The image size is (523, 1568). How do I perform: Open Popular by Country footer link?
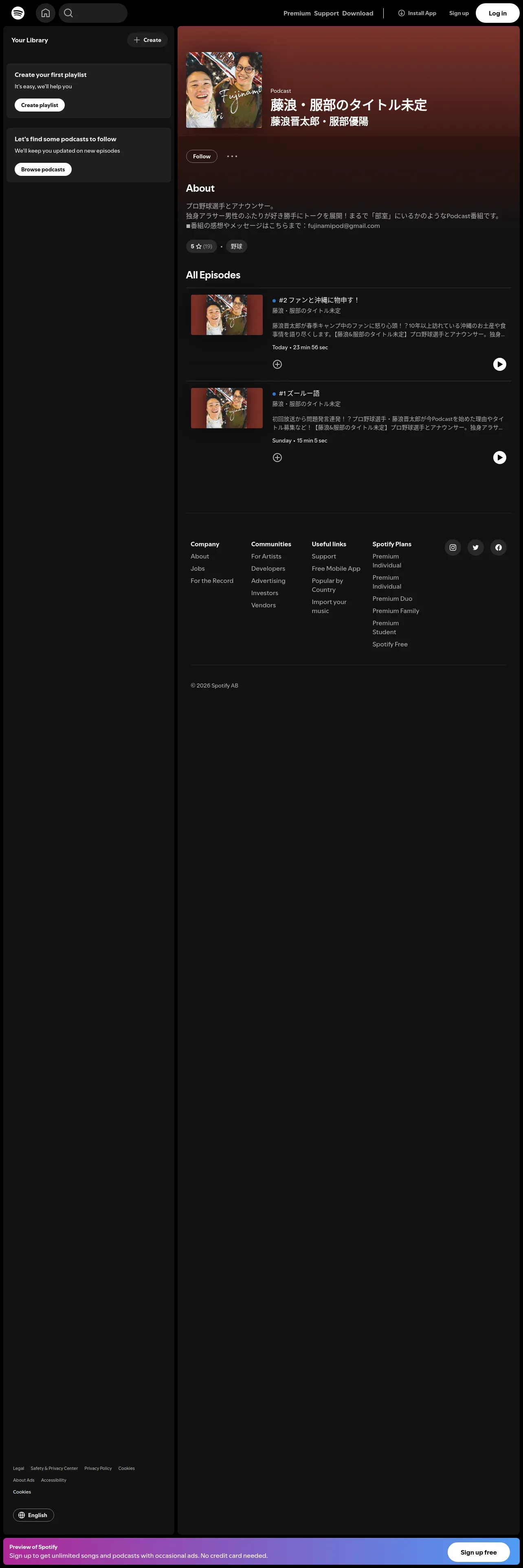pyautogui.click(x=327, y=585)
